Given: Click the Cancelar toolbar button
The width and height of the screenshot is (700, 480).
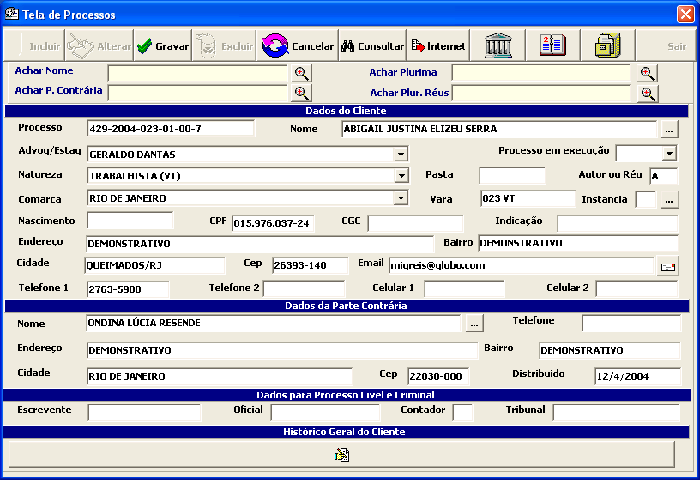Looking at the screenshot, I should coord(298,46).
